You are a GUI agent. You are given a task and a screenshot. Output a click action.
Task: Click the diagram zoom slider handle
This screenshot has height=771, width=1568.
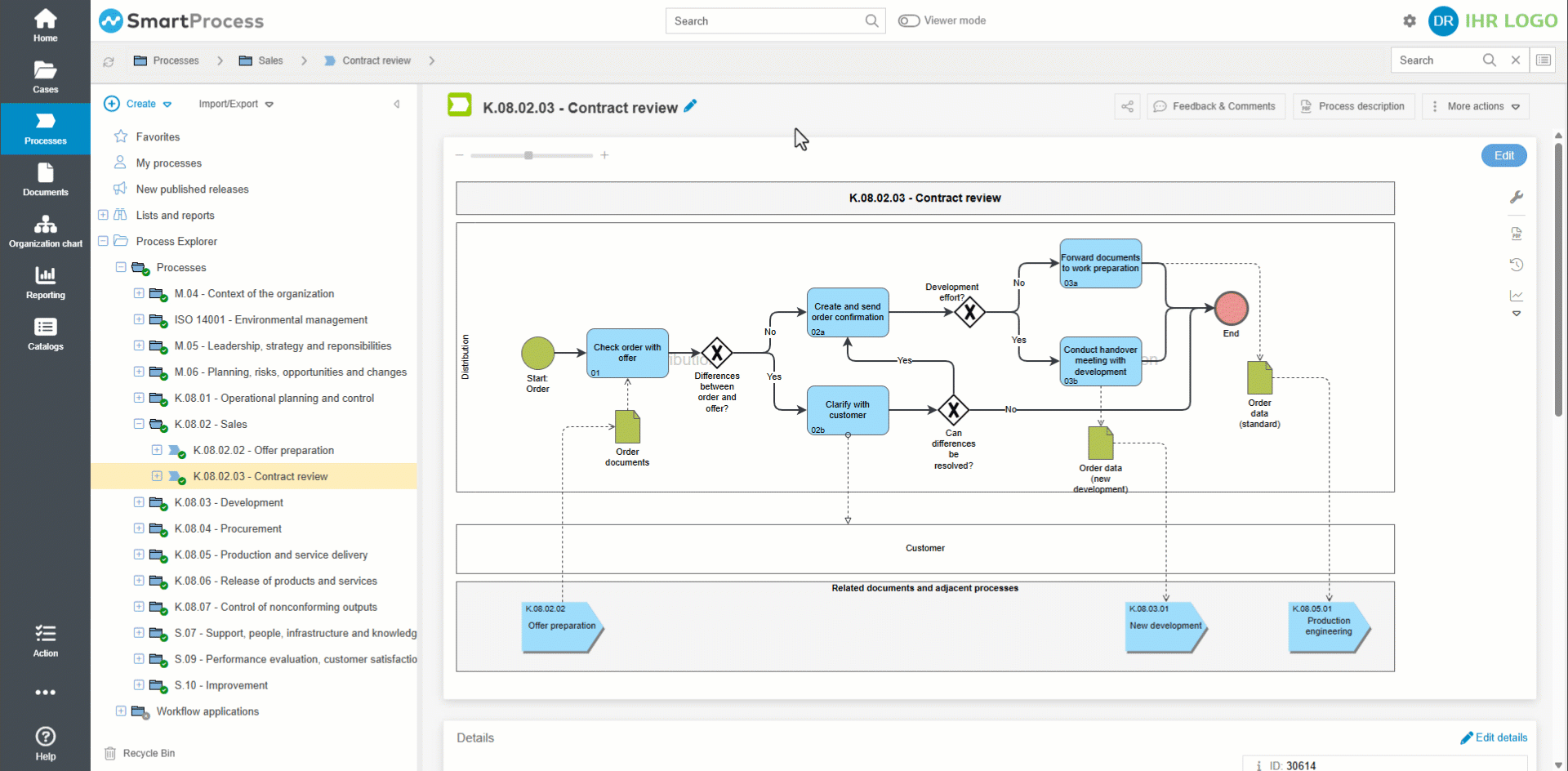click(528, 155)
